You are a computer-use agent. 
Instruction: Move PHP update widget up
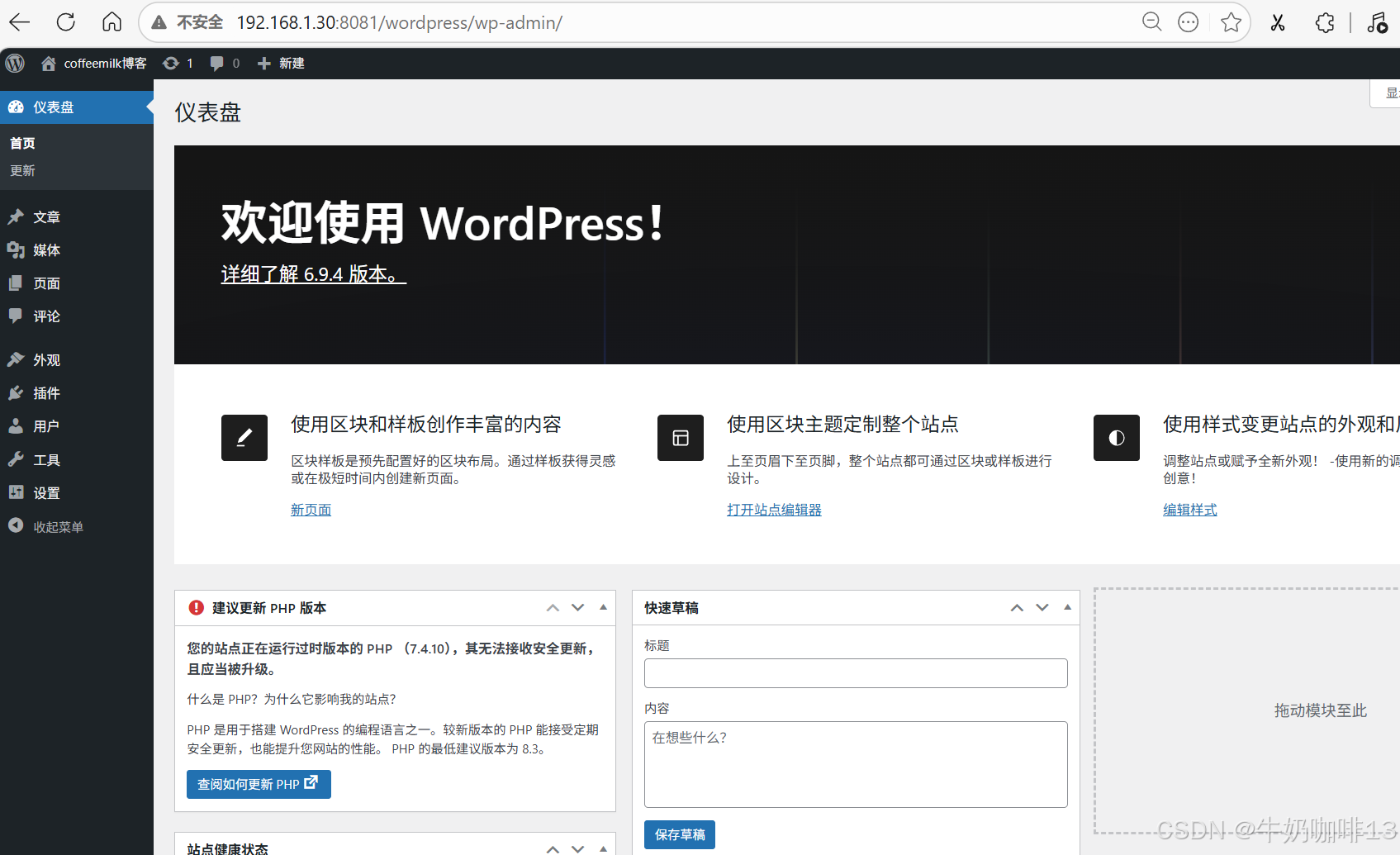tap(553, 608)
